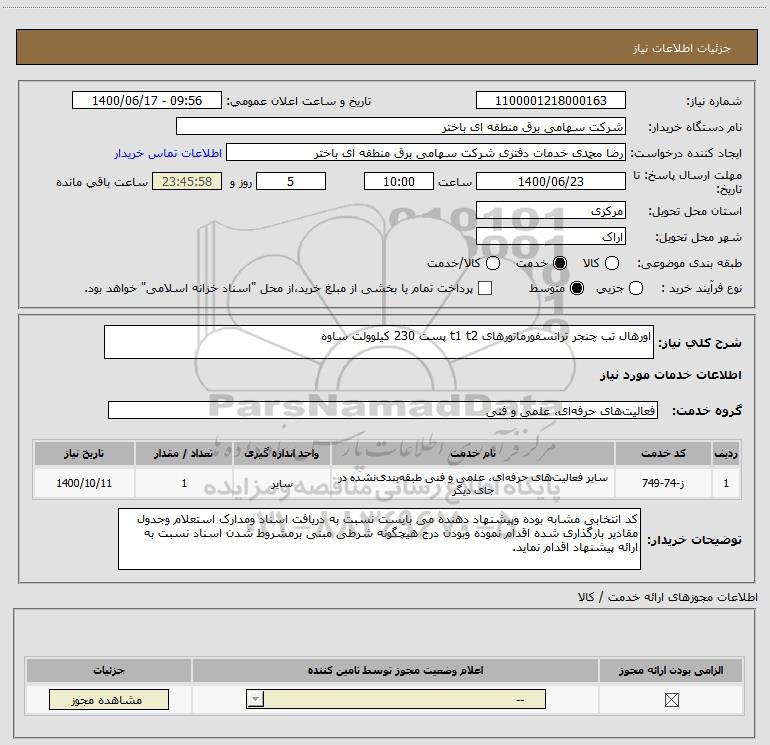This screenshot has width=770, height=745.
Task: Toggle the اسناد خزانه اسلامی payment checkbox
Action: (485, 288)
